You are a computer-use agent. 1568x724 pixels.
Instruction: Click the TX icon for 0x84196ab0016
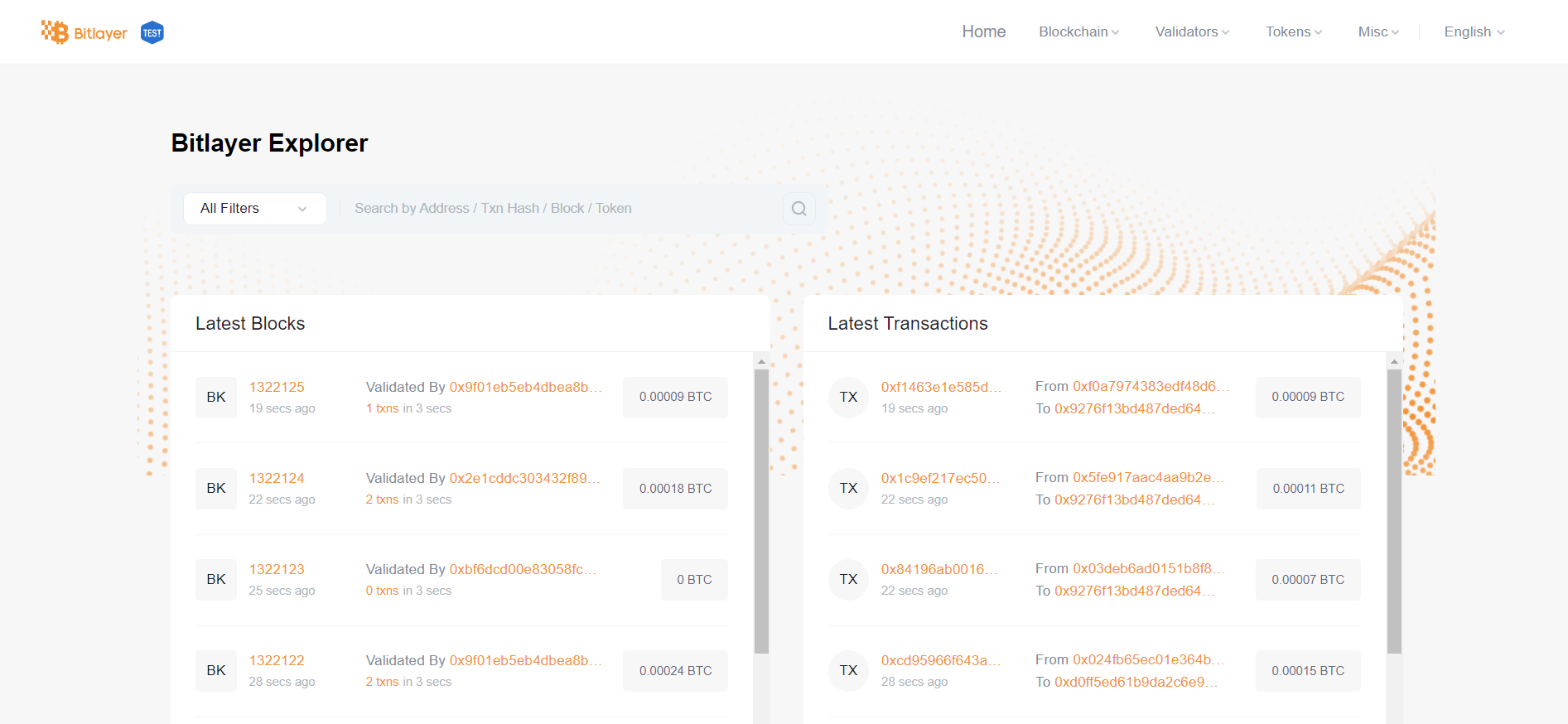point(849,580)
